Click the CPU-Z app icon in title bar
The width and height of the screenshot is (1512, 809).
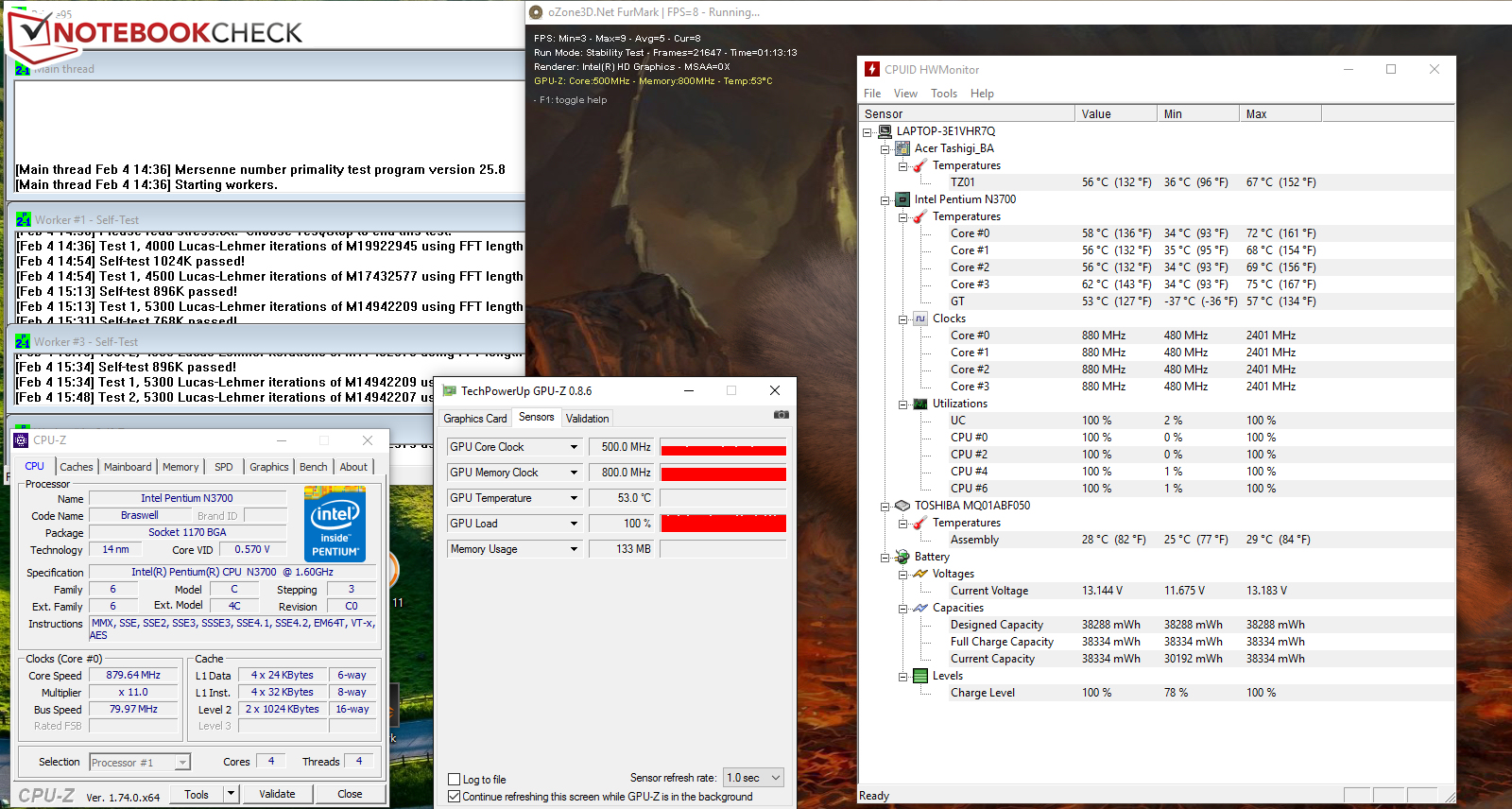pos(22,440)
